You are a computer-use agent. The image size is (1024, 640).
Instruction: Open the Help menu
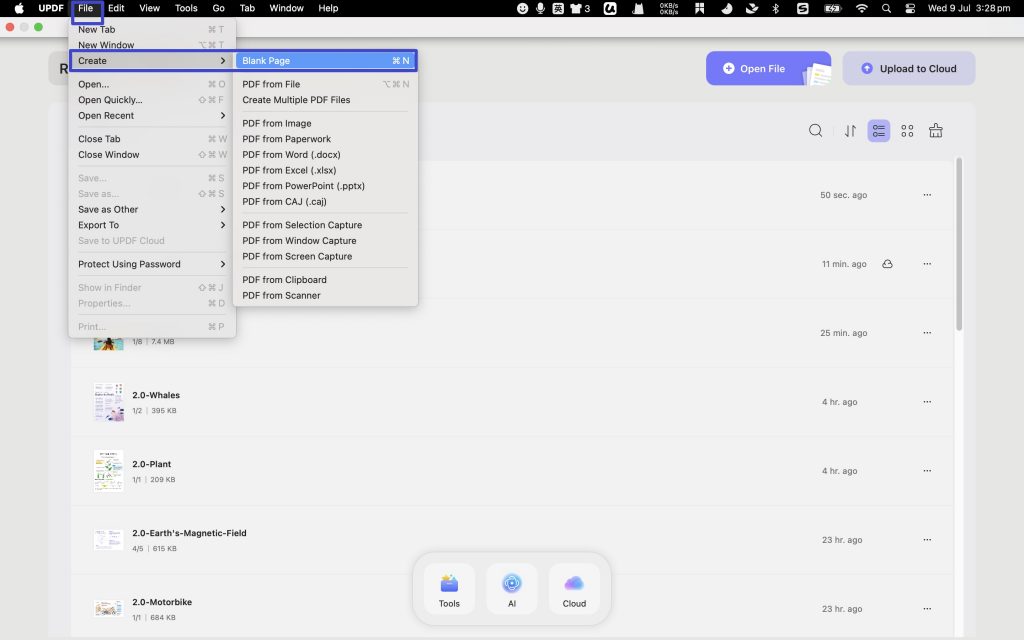[x=328, y=8]
